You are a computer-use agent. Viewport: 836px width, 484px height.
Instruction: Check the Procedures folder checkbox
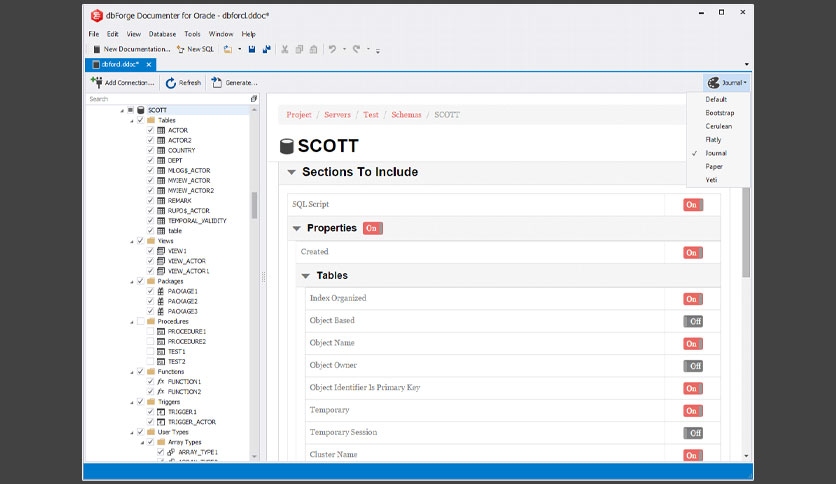pyautogui.click(x=141, y=321)
